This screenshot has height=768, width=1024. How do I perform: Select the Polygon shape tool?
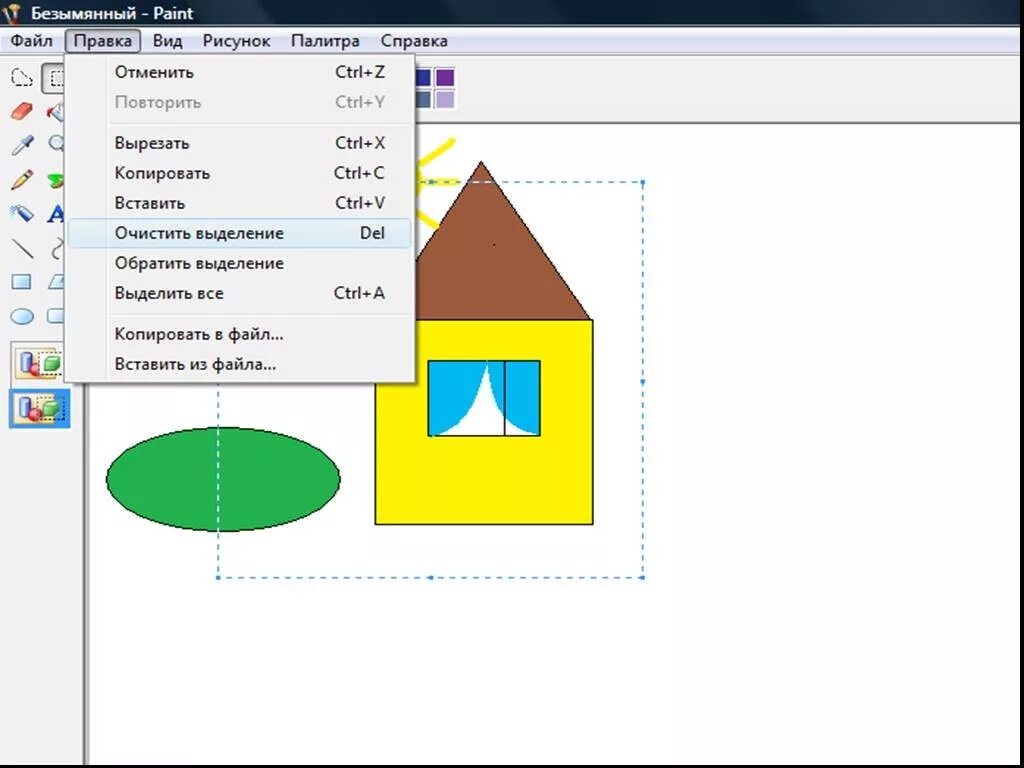[x=57, y=281]
